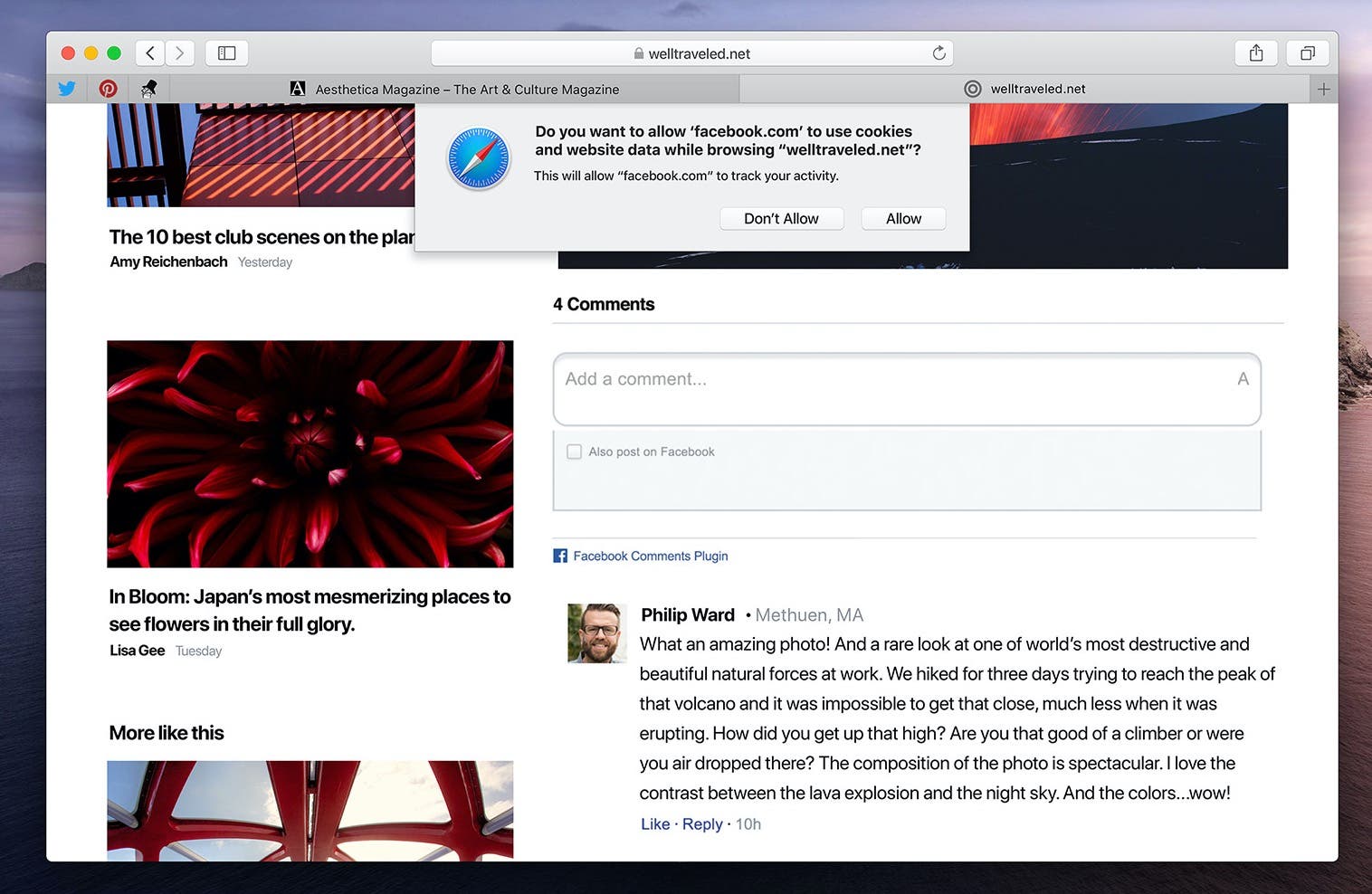The width and height of the screenshot is (1372, 894).
Task: Reply to Philip Ward's comment
Action: coord(702,824)
